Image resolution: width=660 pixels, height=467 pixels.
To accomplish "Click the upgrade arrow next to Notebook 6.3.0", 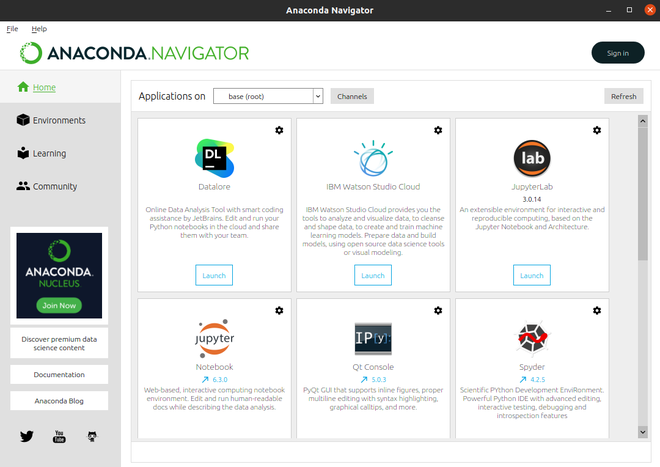I will [x=205, y=379].
